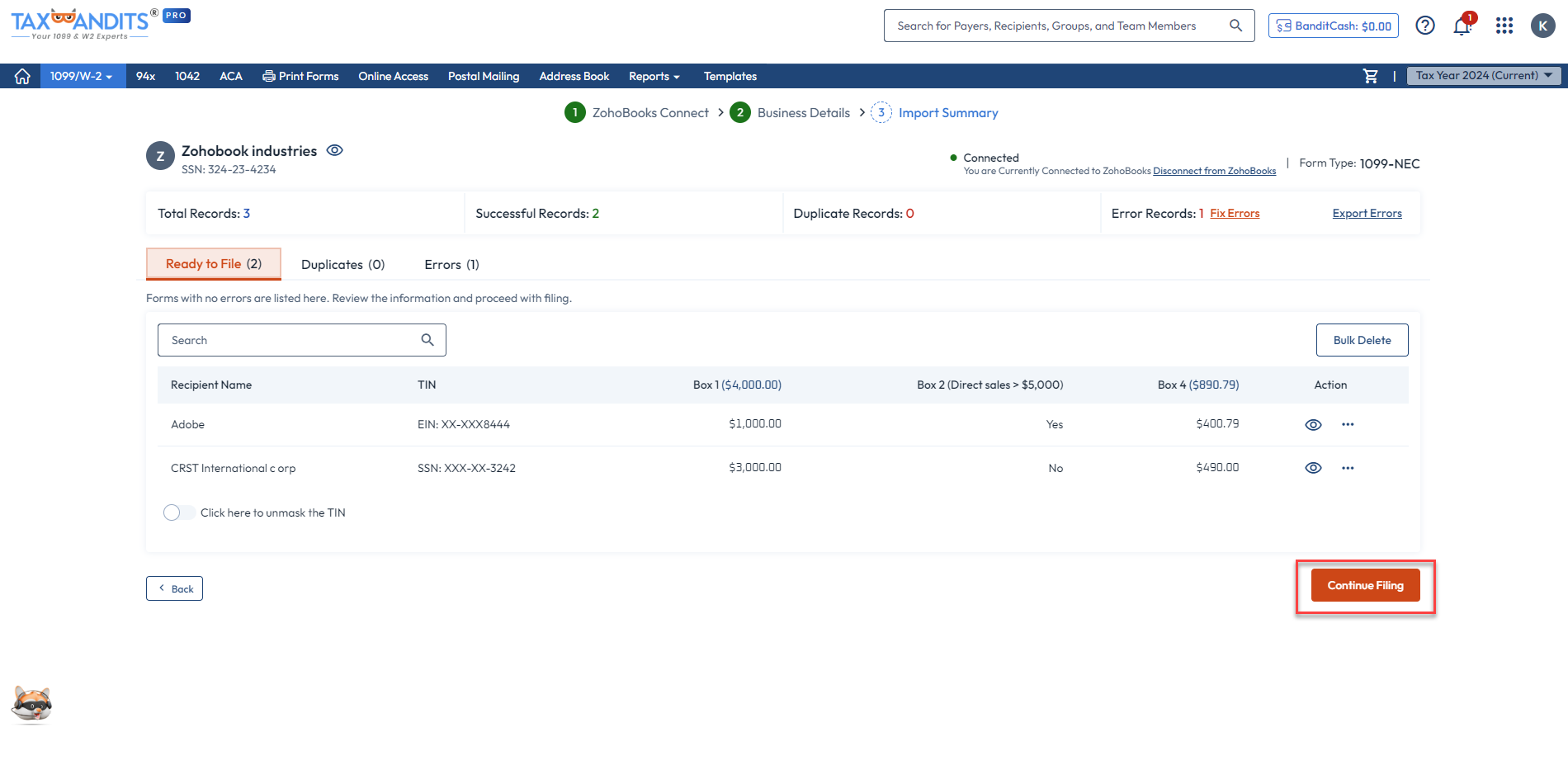
Task: Open the notifications bell
Action: (x=1462, y=26)
